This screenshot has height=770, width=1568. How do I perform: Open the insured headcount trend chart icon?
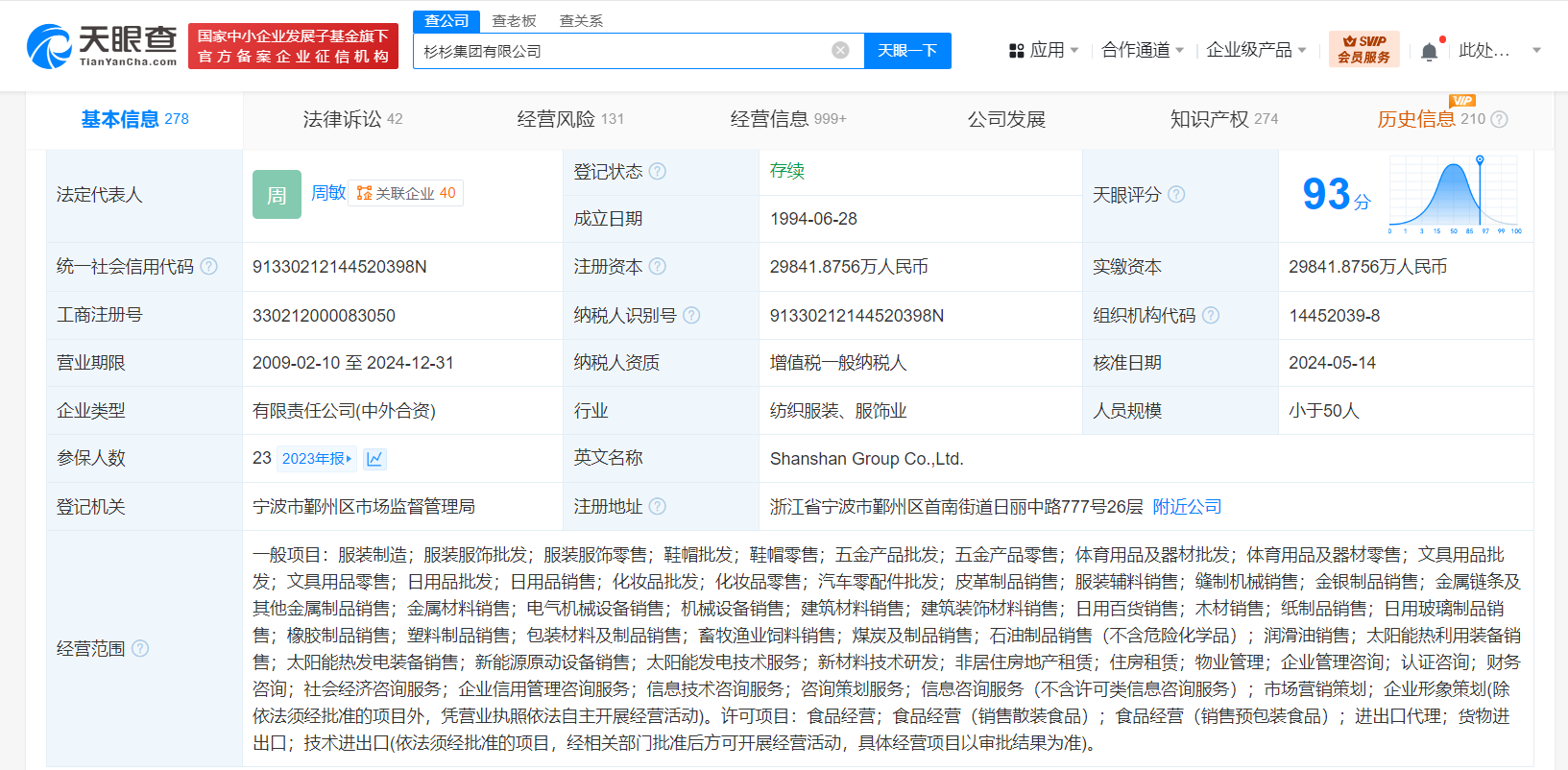click(374, 459)
